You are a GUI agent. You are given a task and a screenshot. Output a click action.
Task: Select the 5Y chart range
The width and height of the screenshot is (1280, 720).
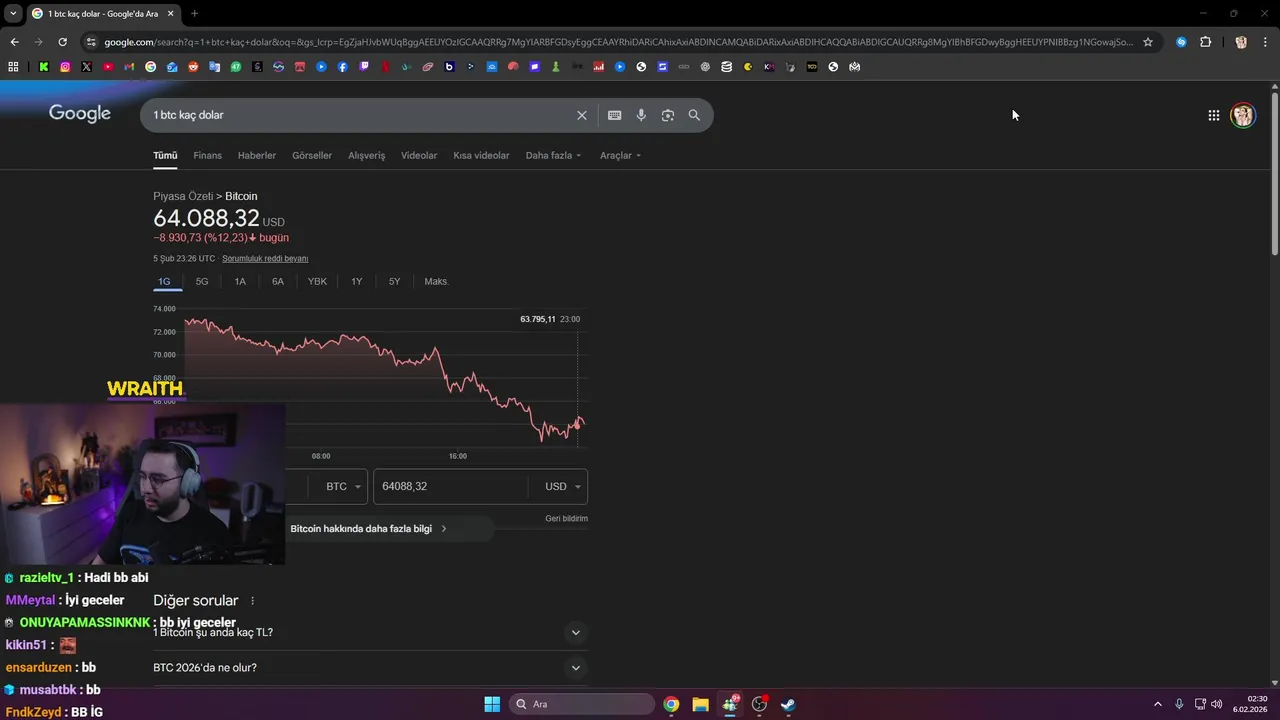394,282
